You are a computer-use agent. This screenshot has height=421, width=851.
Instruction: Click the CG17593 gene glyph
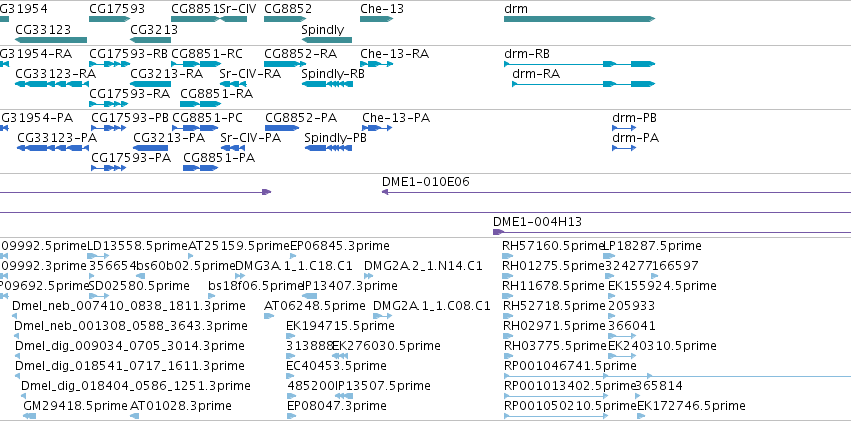(x=110, y=19)
